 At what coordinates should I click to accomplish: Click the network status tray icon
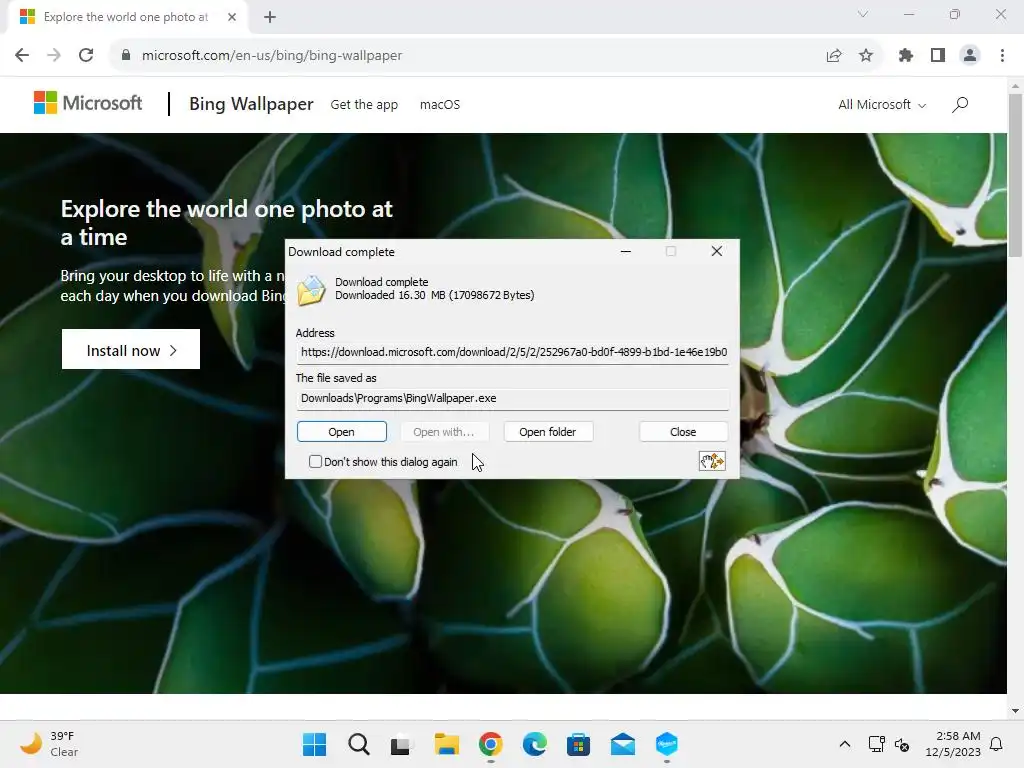[x=876, y=744]
